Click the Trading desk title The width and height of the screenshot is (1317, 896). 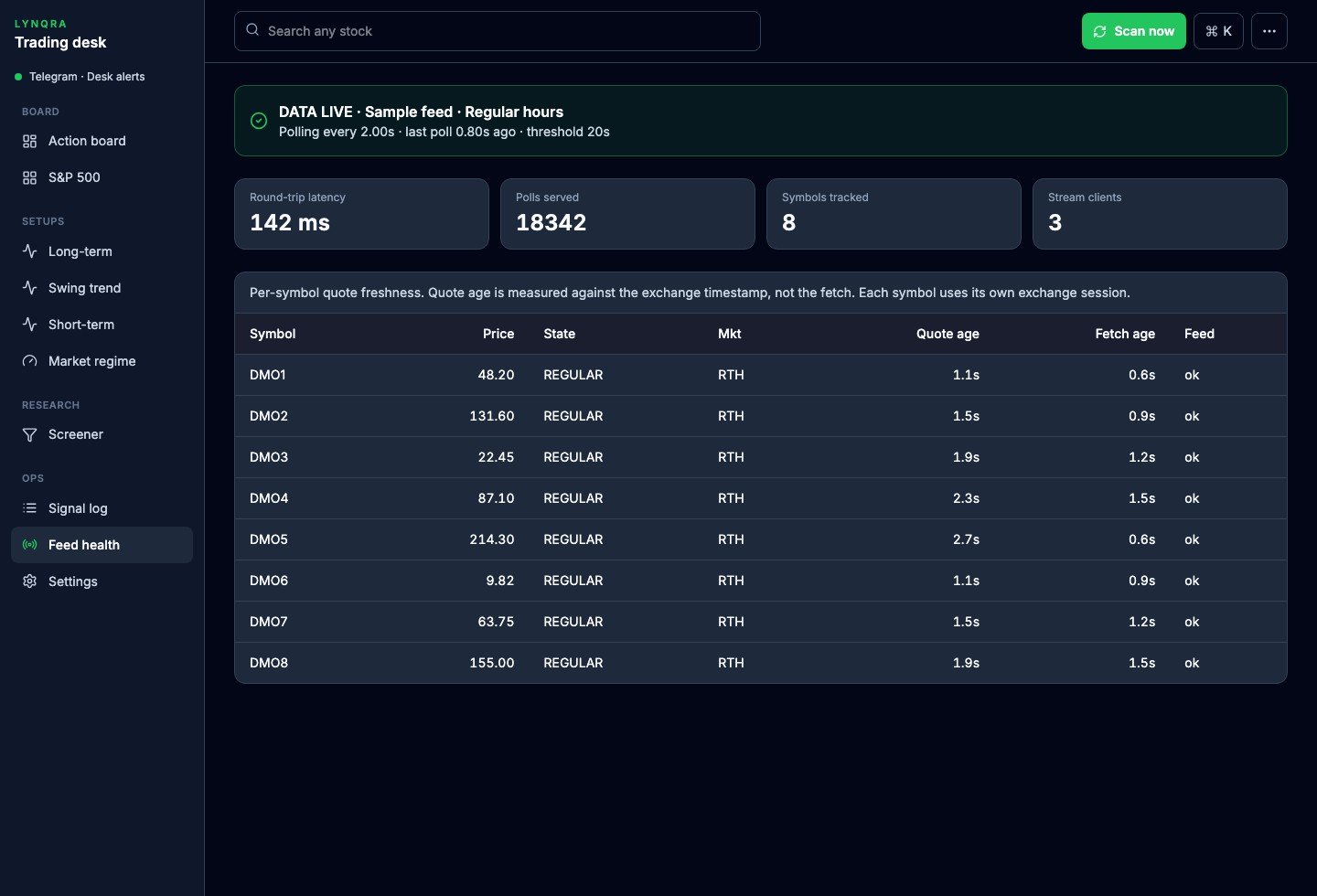(x=60, y=42)
